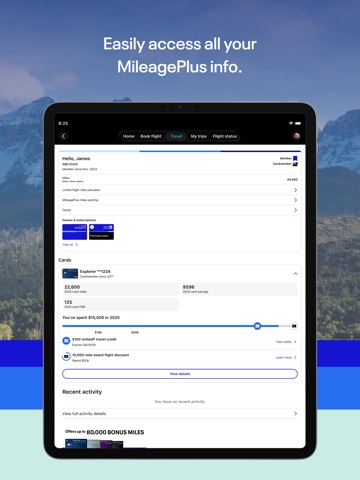Click You've spent $15,500 in 2025 text
Screen dimensions: 360x480
[x=91, y=318]
